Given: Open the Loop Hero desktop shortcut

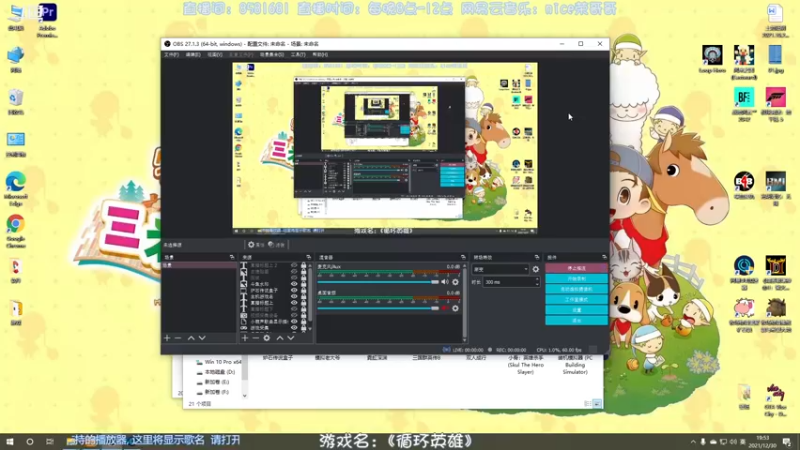Looking at the screenshot, I should (x=712, y=59).
